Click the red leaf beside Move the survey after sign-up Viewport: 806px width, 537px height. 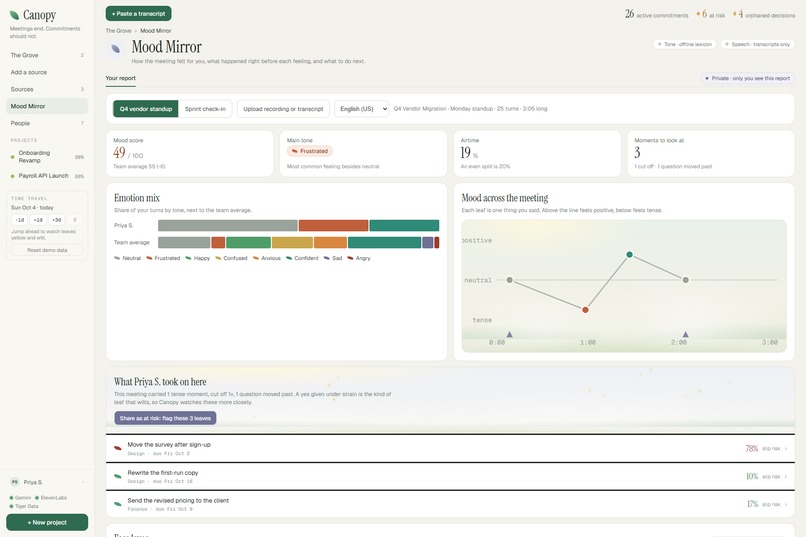[x=118, y=448]
